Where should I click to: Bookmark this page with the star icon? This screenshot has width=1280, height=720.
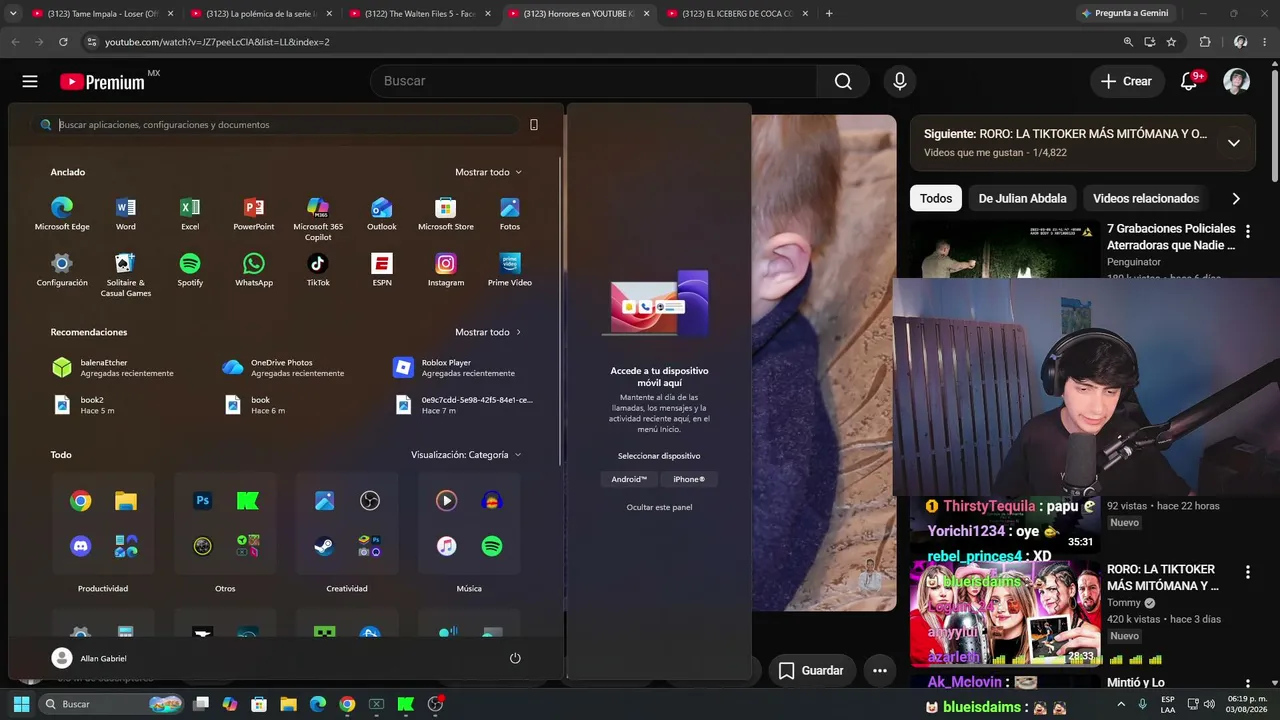1171,42
